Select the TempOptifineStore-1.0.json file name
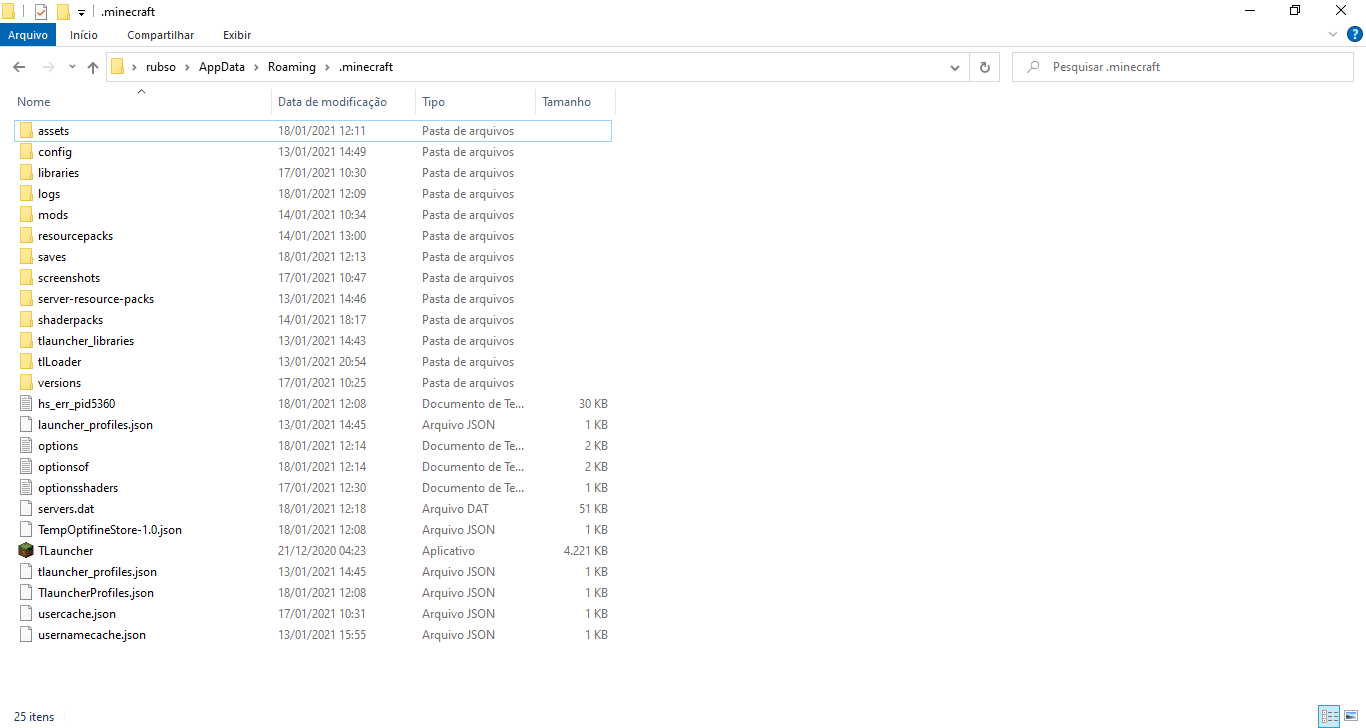Viewport: 1366px width, 728px height. (x=110, y=530)
